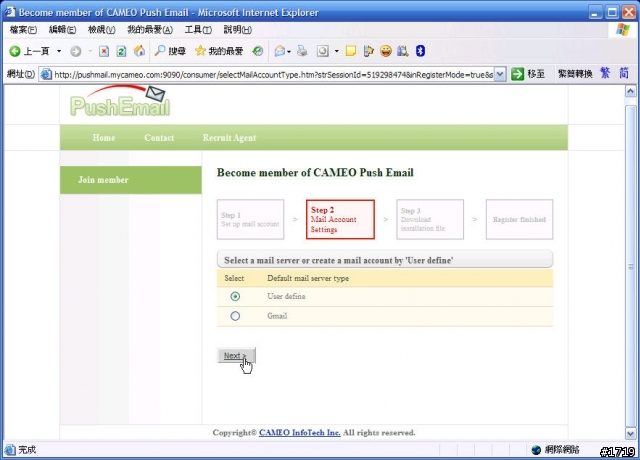Click the Internet zone globe in status bar

click(x=536, y=450)
